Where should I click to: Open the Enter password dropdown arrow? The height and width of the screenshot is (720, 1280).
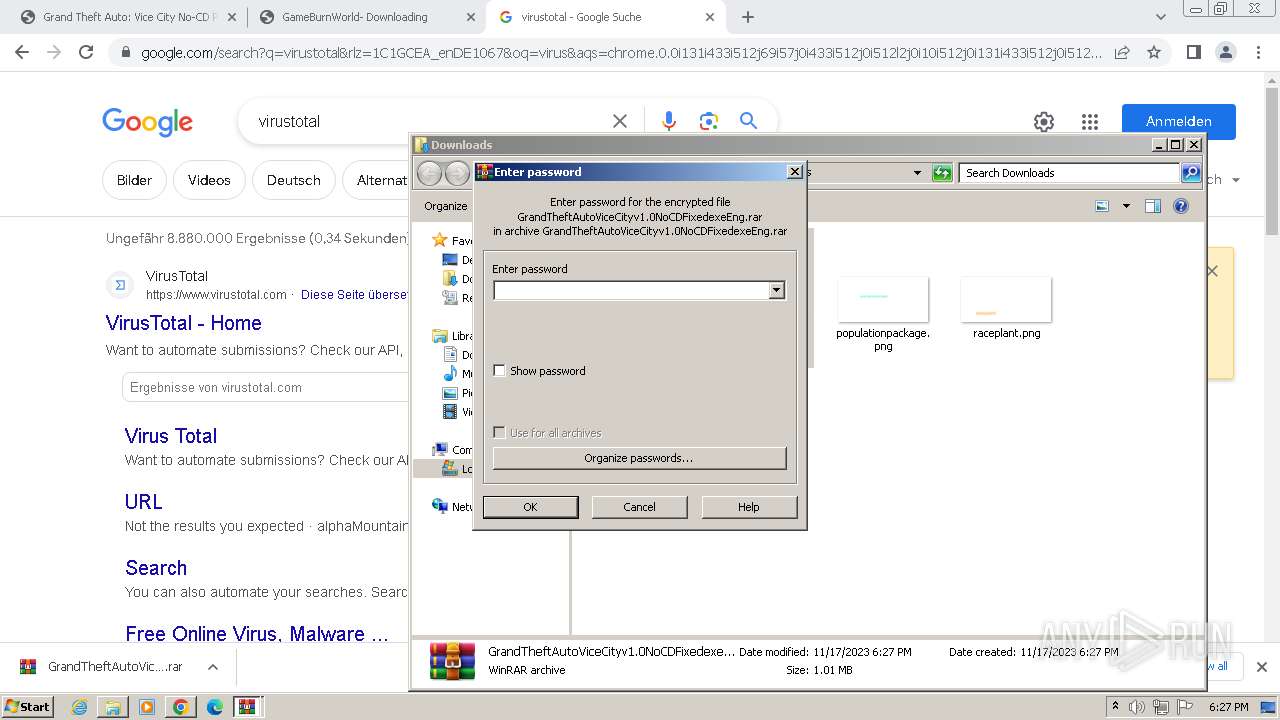(776, 290)
